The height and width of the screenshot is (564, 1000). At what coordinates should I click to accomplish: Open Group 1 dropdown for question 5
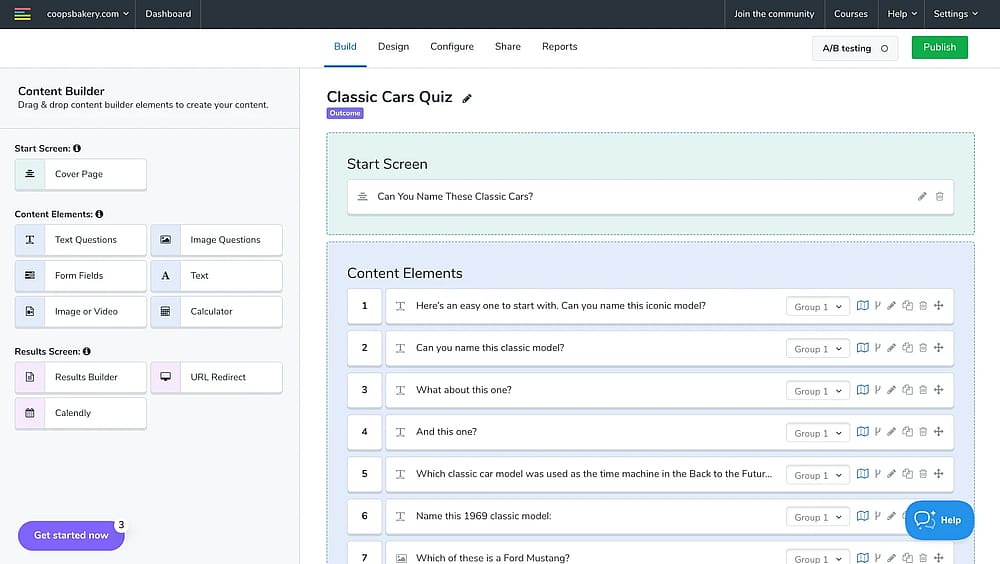(818, 475)
